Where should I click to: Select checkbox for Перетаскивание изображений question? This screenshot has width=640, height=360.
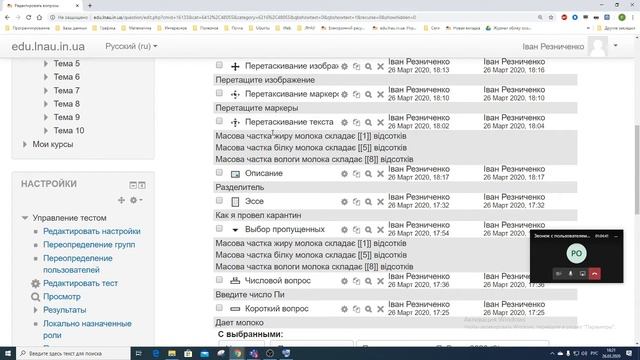(220, 65)
